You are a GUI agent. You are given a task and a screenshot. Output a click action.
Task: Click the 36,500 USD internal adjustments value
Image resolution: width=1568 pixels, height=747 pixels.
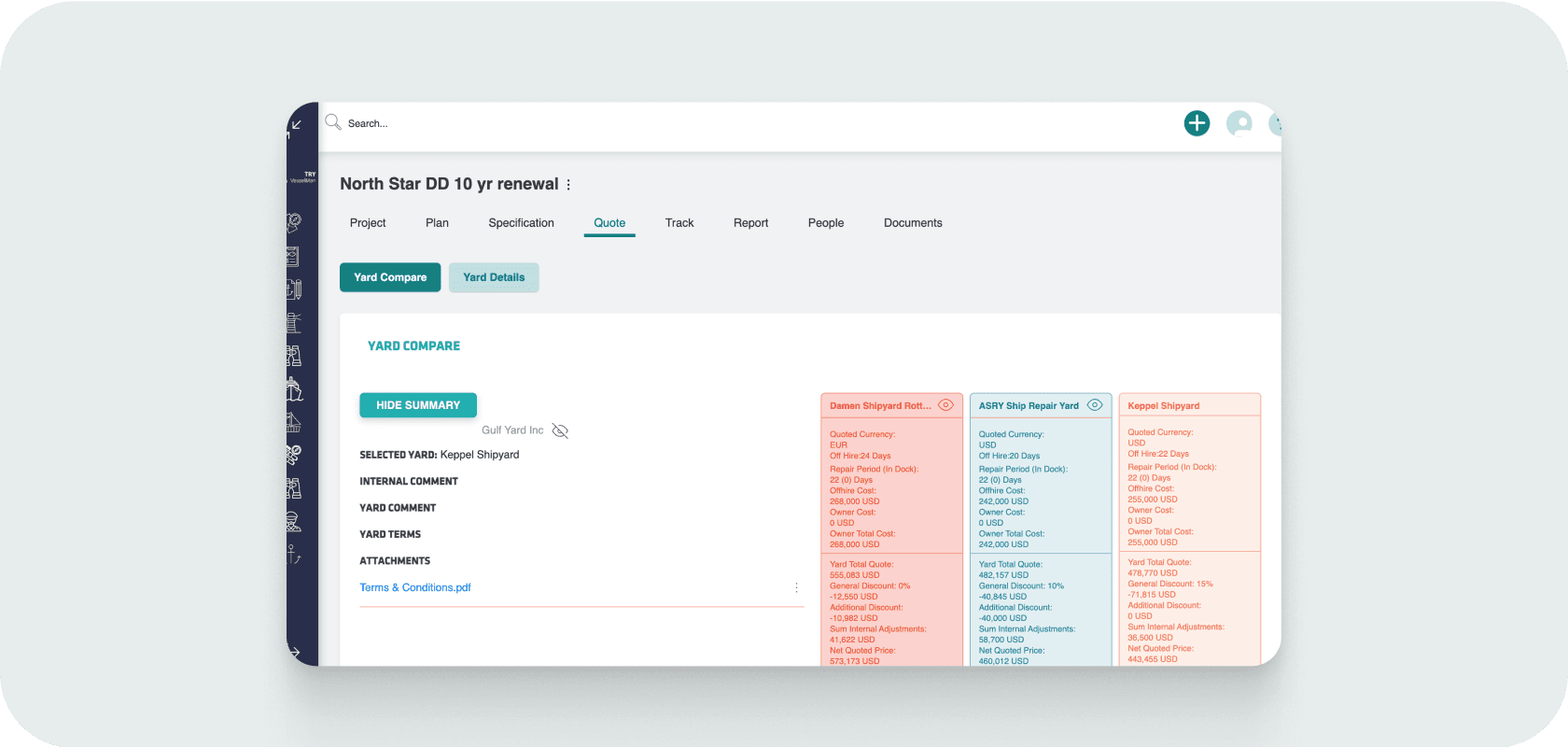[1150, 638]
